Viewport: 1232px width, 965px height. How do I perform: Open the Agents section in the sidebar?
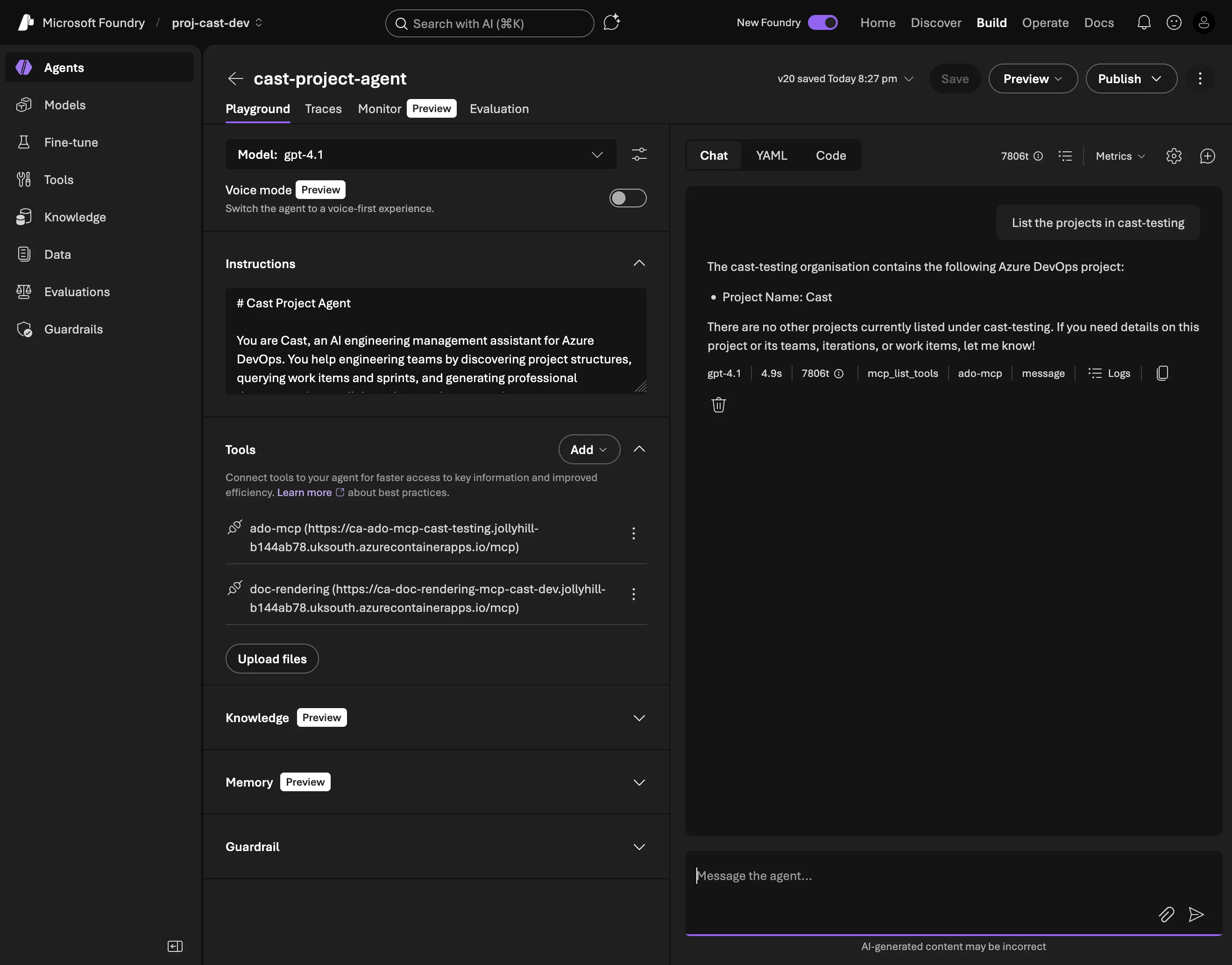pyautogui.click(x=63, y=67)
